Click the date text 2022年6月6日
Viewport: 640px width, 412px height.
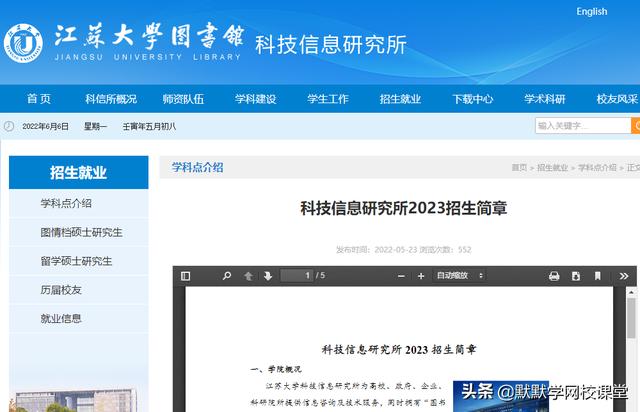pos(45,127)
